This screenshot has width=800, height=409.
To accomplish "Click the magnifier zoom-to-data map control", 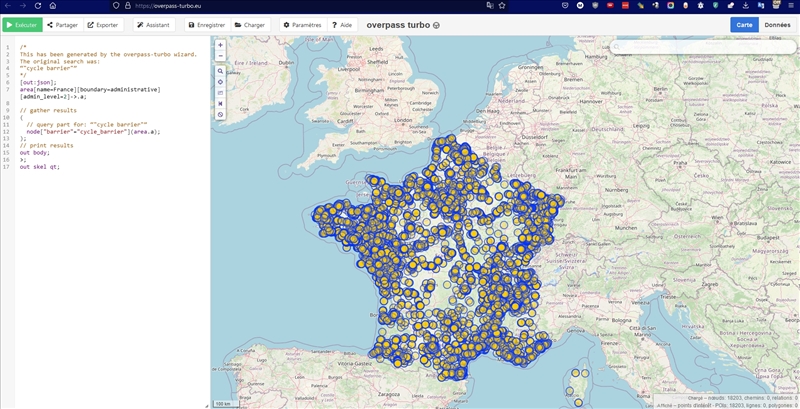I will (x=220, y=71).
